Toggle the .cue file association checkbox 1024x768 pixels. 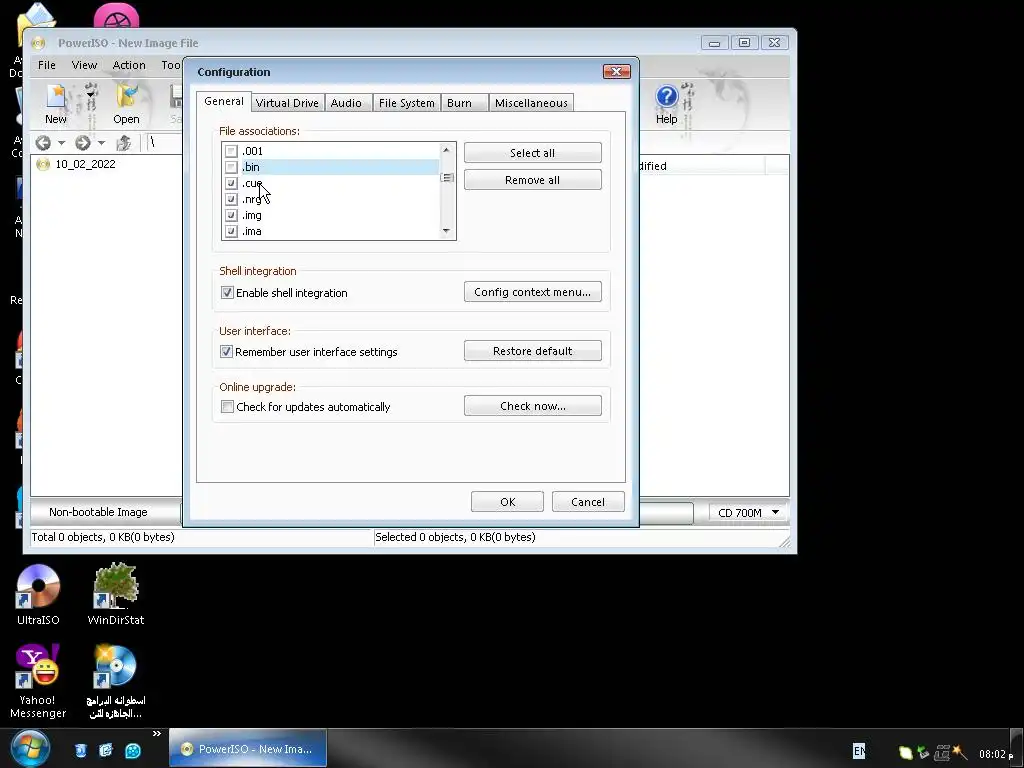pyautogui.click(x=231, y=183)
